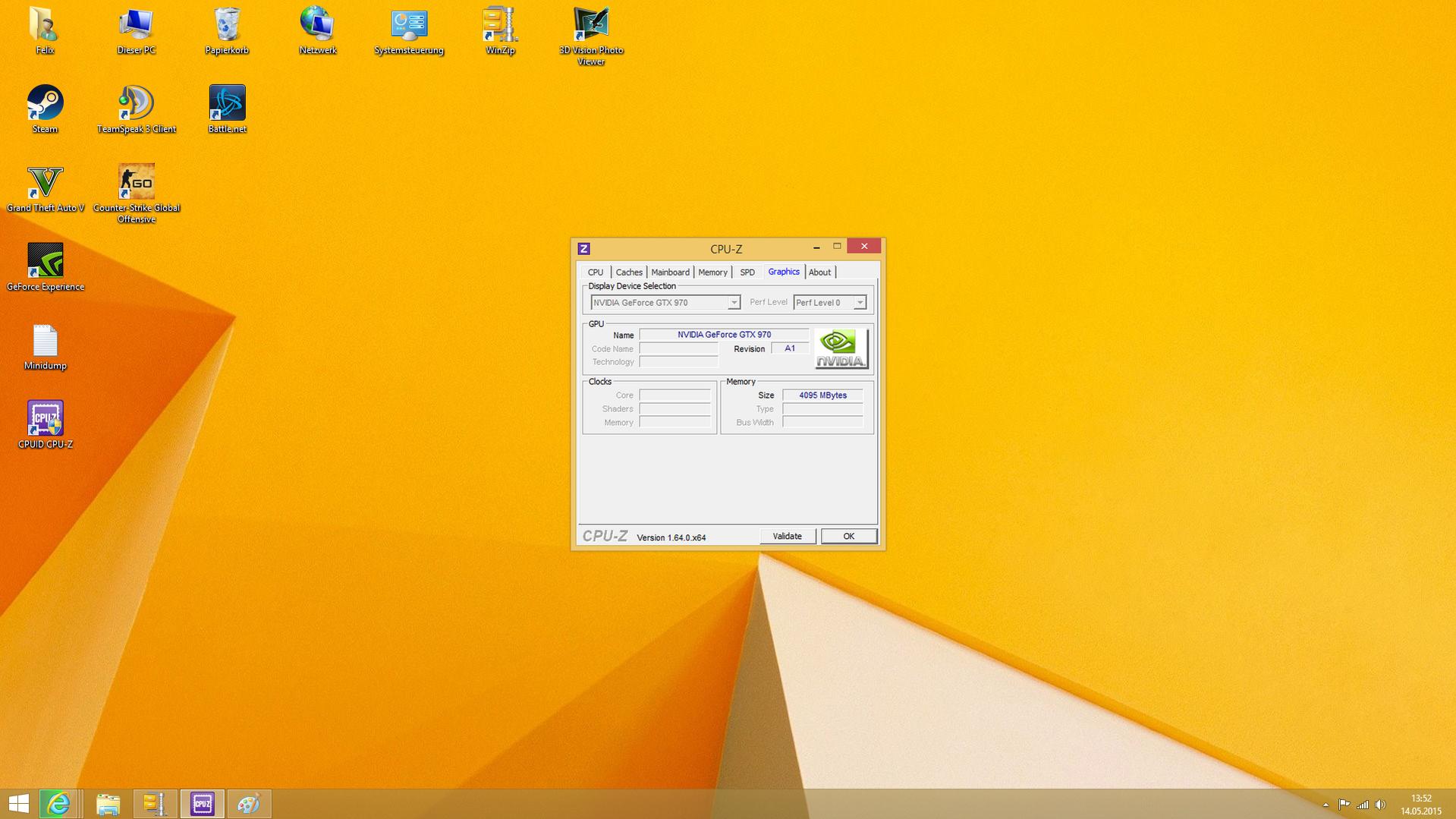Screen dimensions: 1456x819
Task: Switch to the Mainboard tab
Action: (x=670, y=272)
